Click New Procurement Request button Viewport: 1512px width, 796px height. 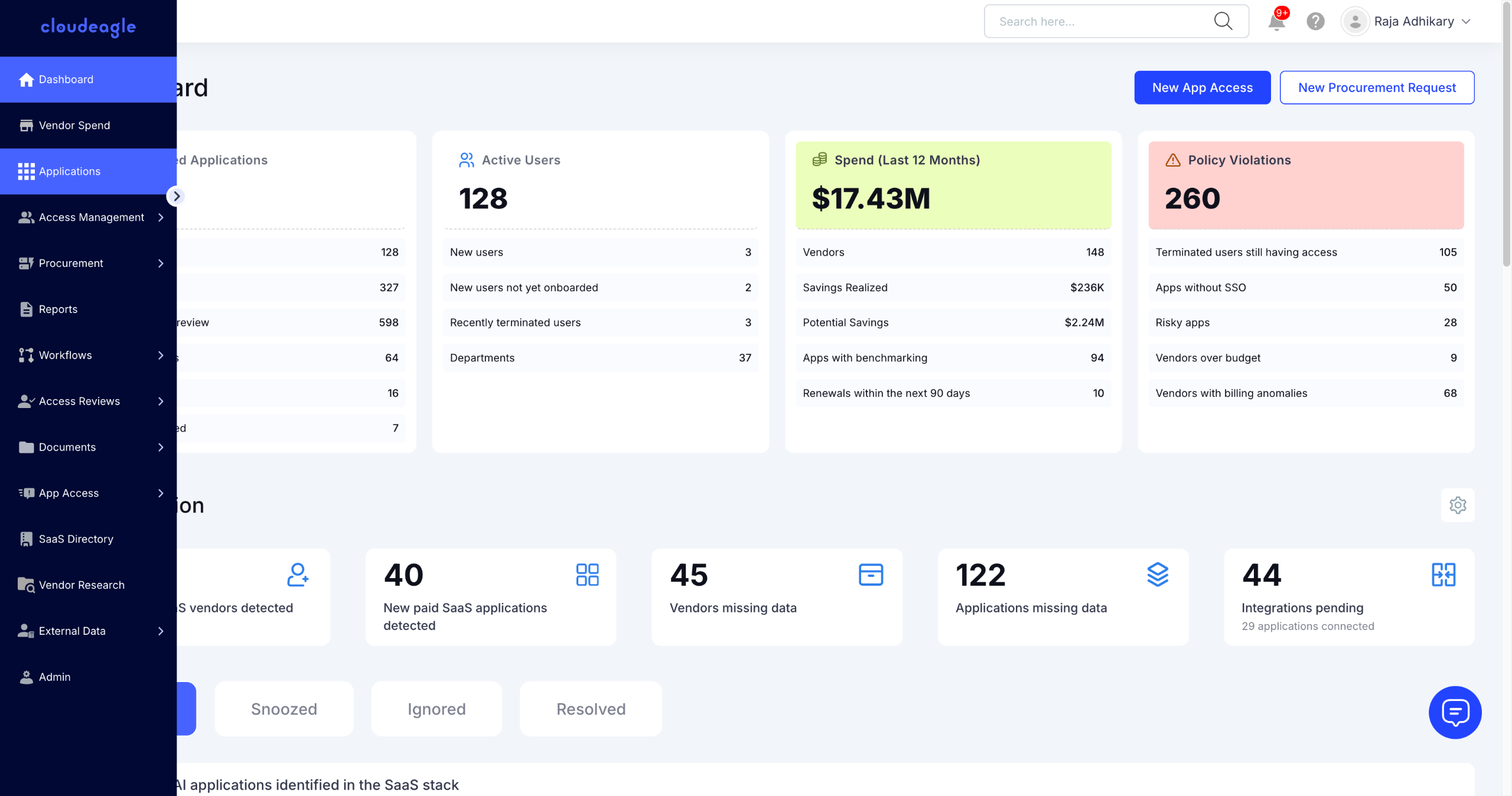[1377, 88]
